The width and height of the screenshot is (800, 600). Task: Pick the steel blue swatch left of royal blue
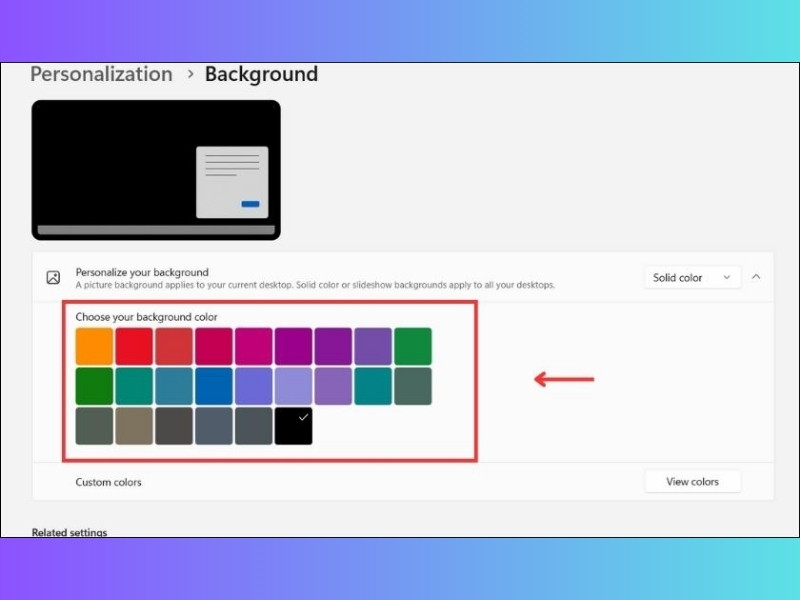pyautogui.click(x=174, y=386)
